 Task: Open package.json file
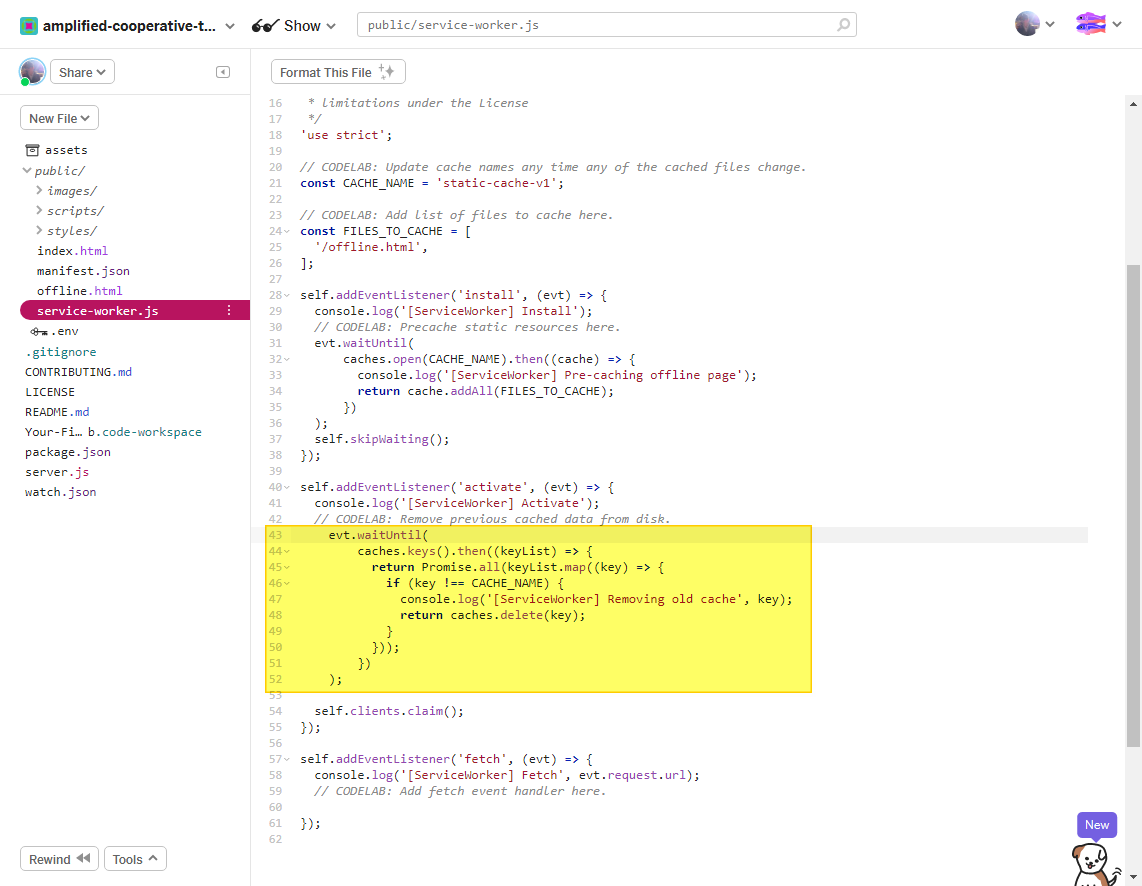coord(68,452)
